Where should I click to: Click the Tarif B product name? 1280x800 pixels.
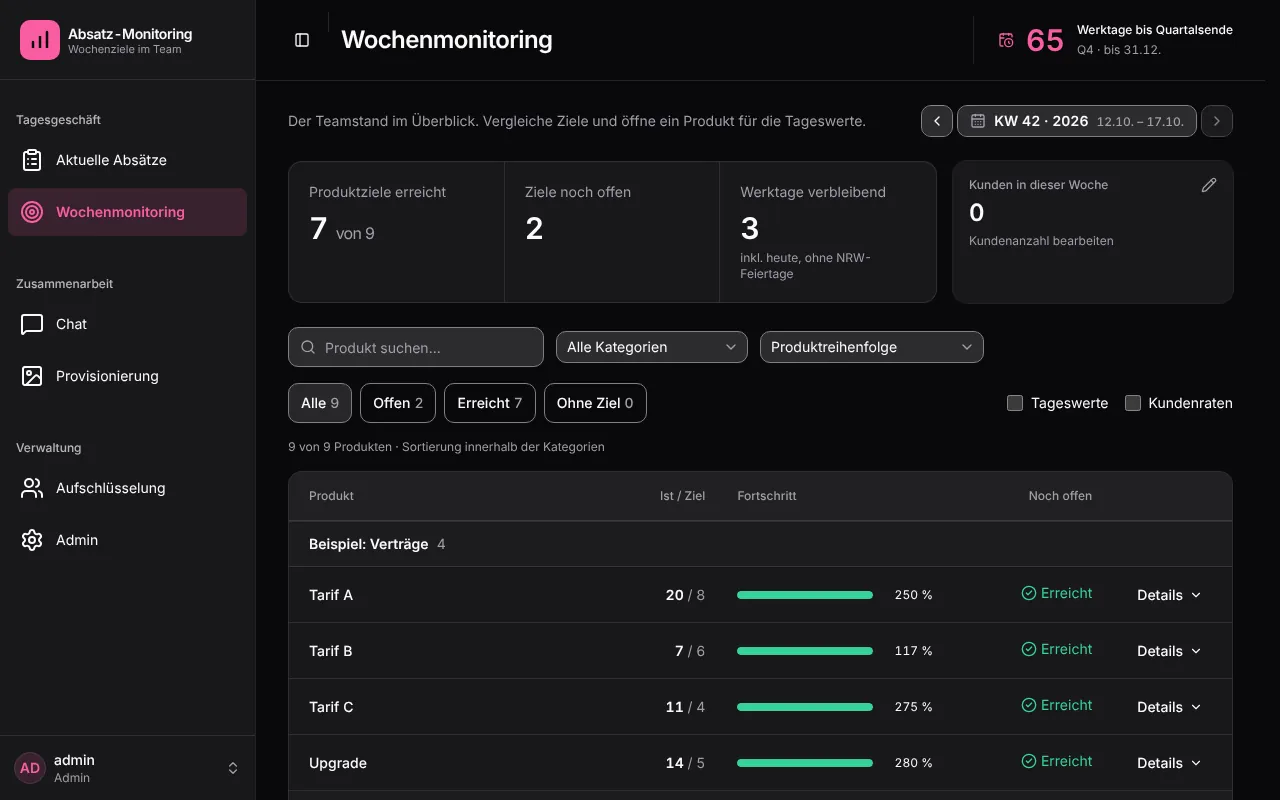click(331, 651)
